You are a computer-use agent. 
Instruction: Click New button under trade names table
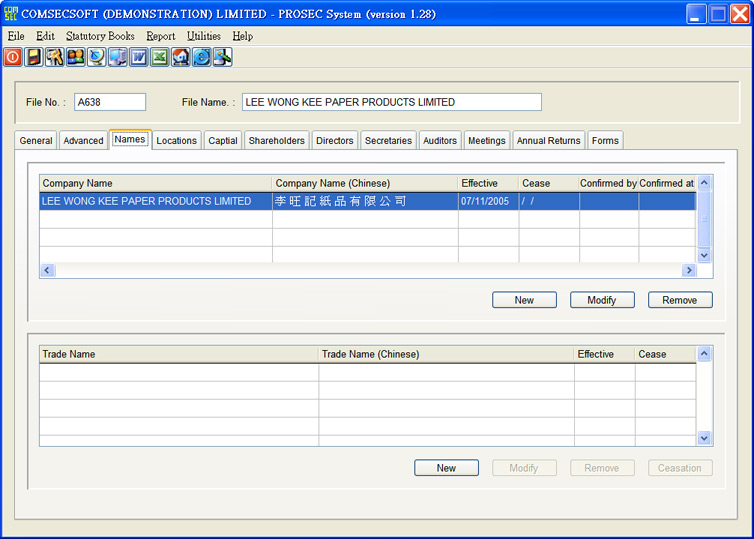click(x=446, y=468)
